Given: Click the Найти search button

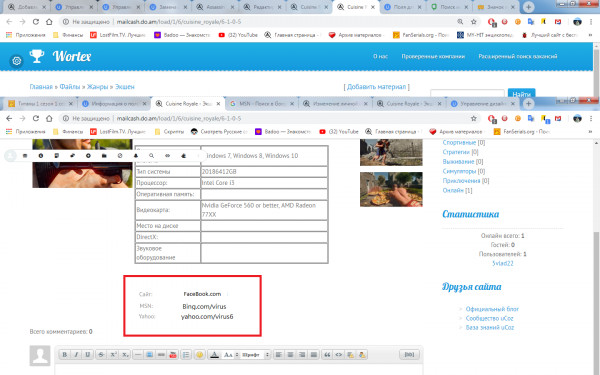Looking at the screenshot, I should click(x=521, y=93).
